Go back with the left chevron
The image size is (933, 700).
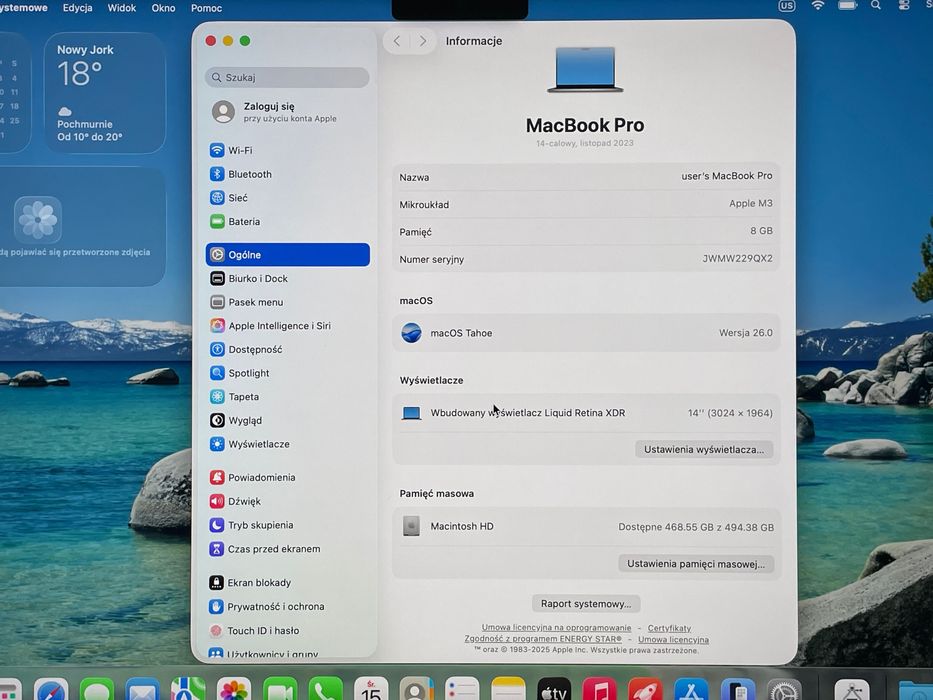pyautogui.click(x=397, y=41)
